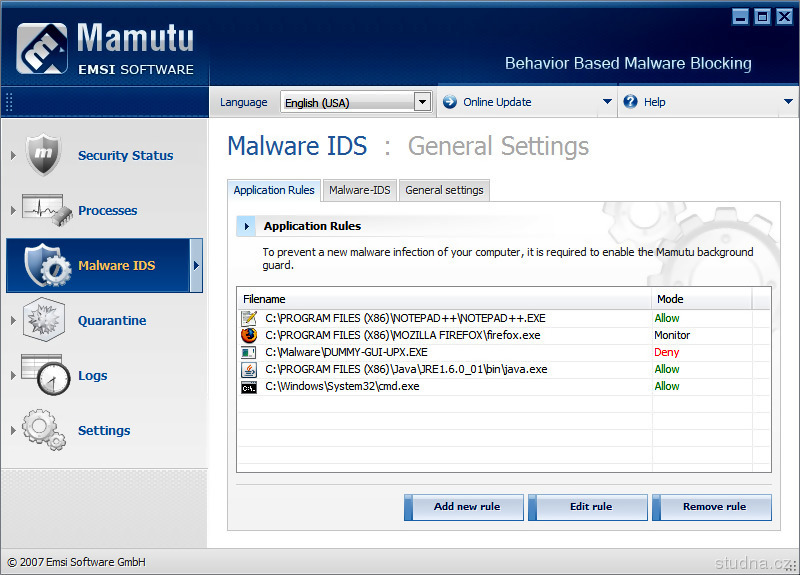
Task: Click the Java icon in rules list
Action: tap(249, 369)
